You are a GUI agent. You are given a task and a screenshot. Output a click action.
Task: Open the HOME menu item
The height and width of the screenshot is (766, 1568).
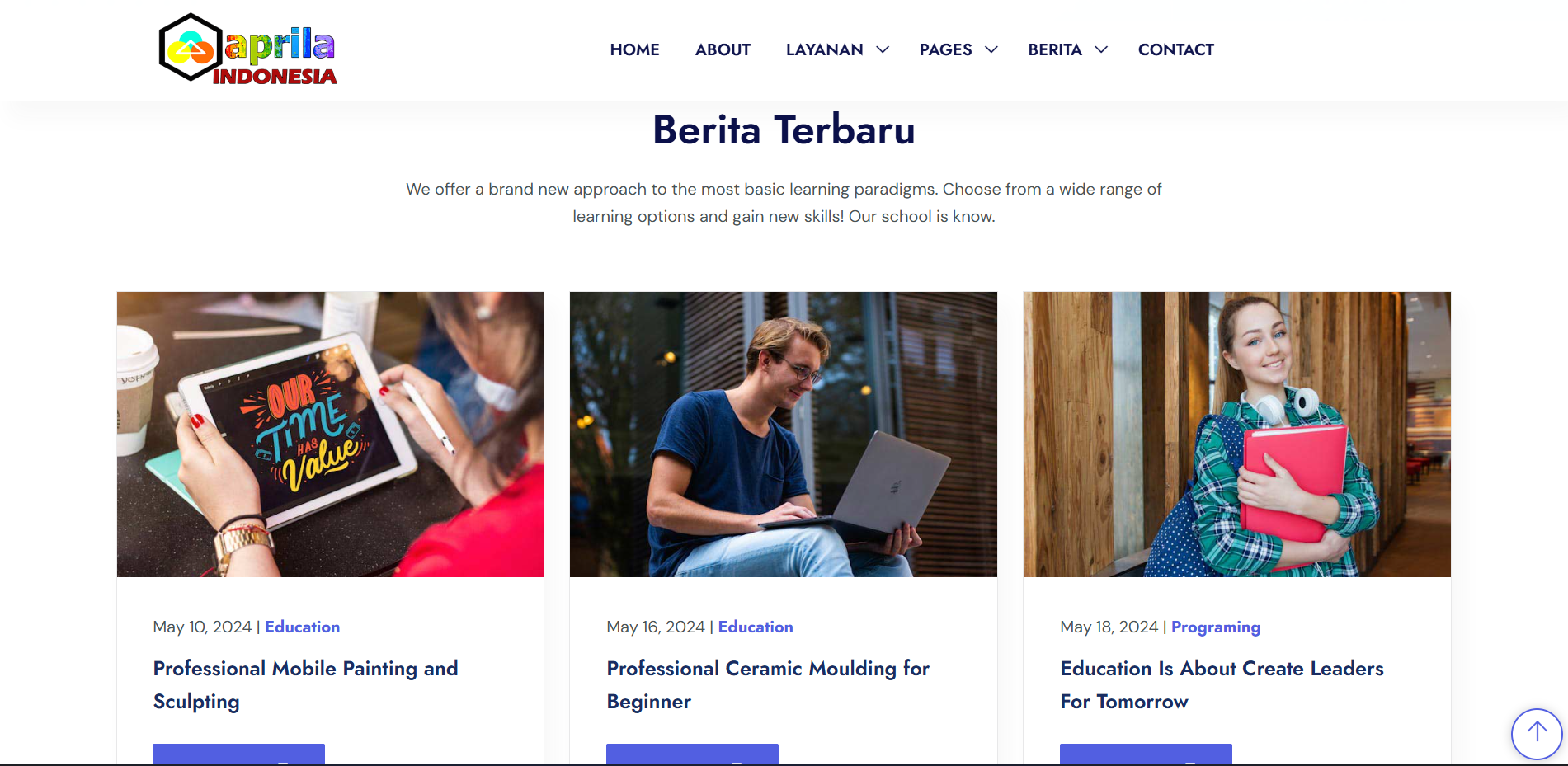tap(634, 49)
